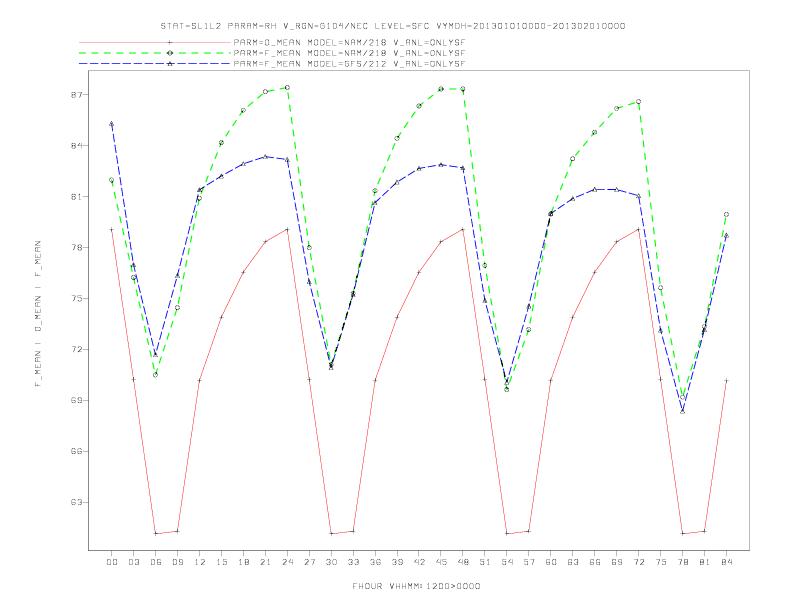This screenshot has height=612, width=792.
Task: Click the 72 tick on the y-axis
Action: tap(76, 349)
